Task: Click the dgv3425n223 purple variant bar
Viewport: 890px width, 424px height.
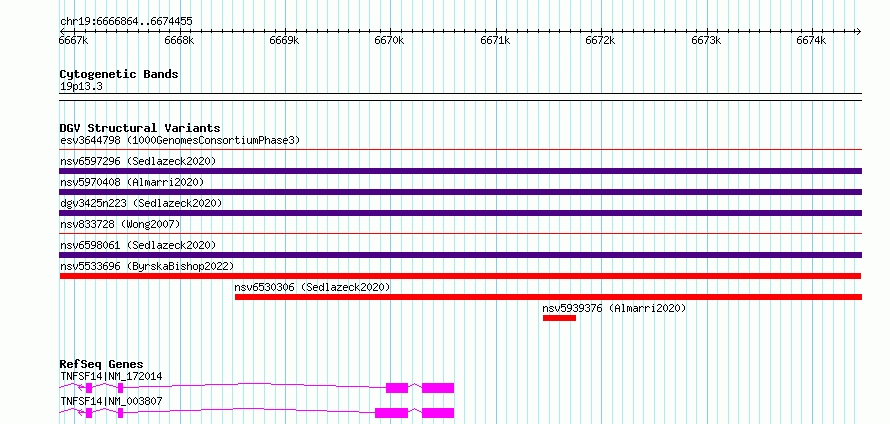Action: point(460,213)
